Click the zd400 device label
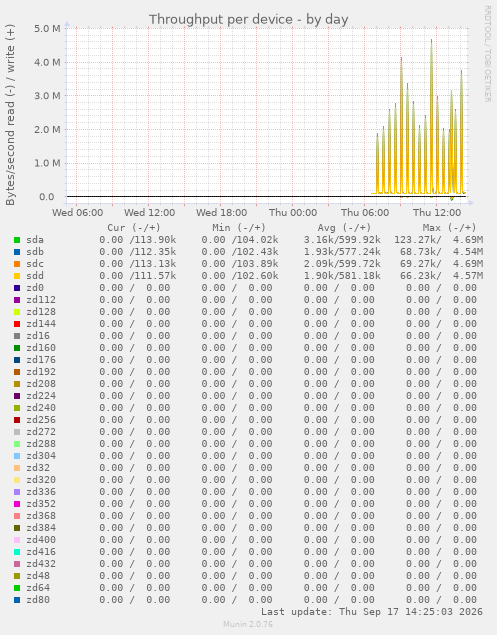The image size is (497, 635). pos(41,540)
